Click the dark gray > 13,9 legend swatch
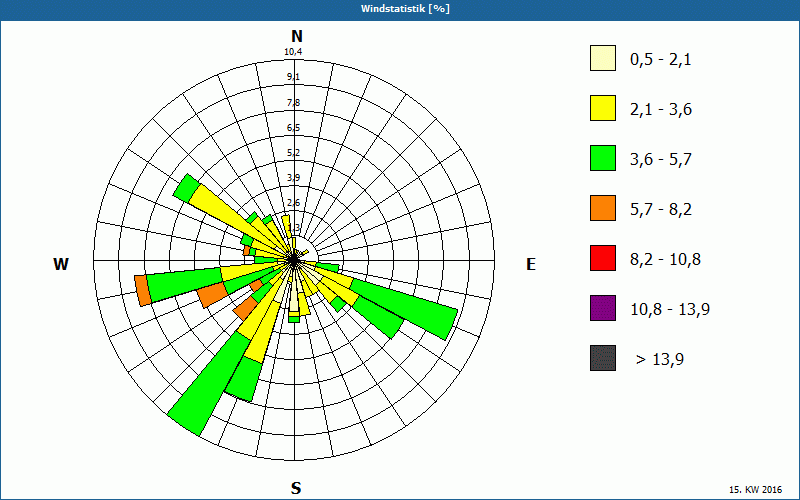 [603, 358]
